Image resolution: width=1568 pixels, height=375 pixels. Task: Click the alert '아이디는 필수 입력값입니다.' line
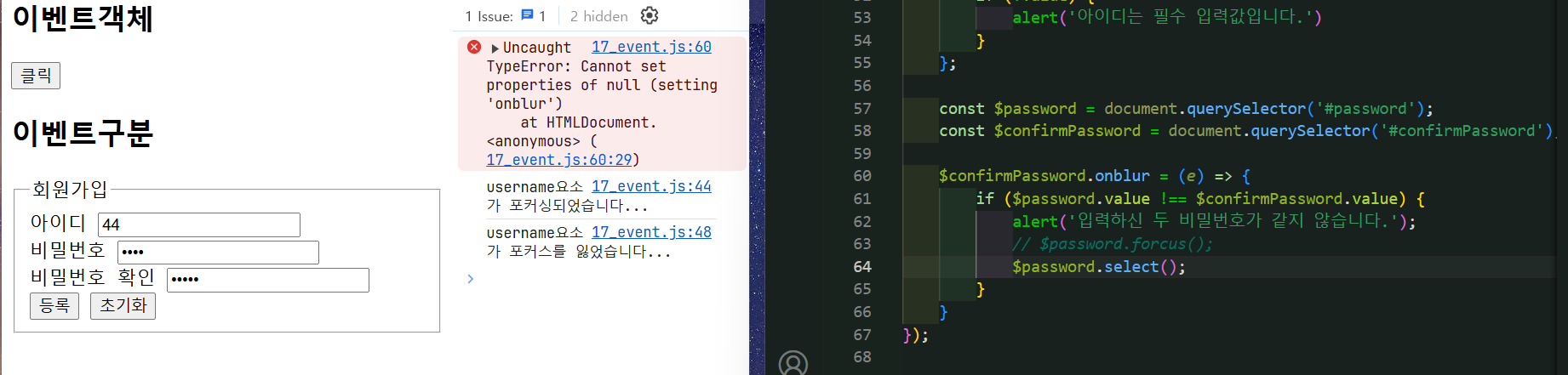1166,17
